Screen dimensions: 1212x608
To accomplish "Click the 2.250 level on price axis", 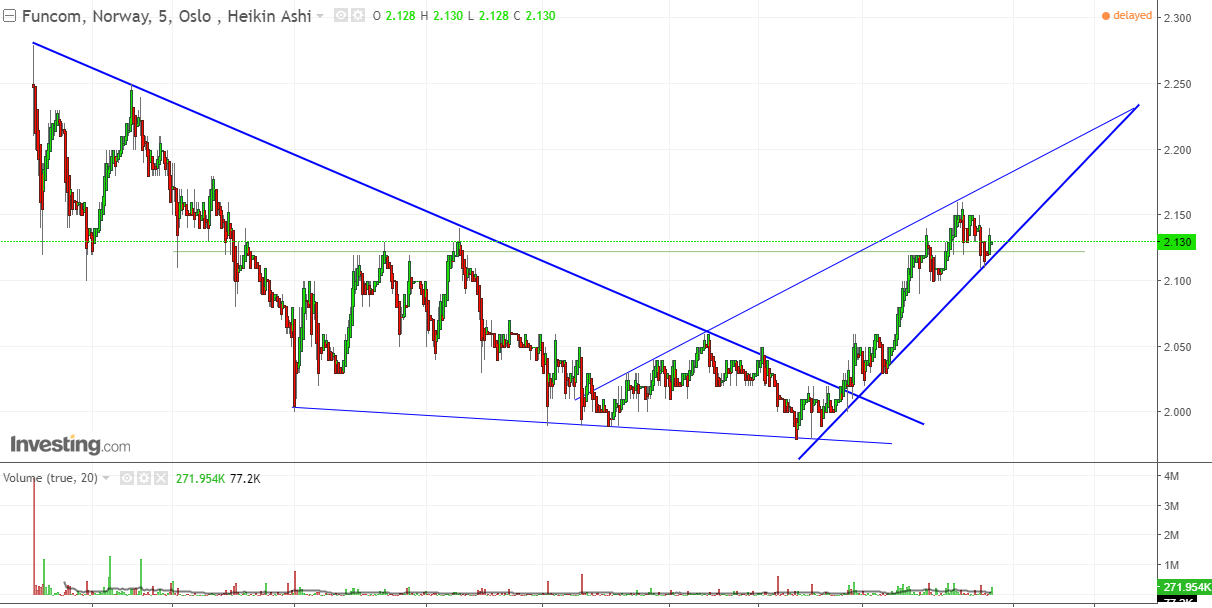I will (x=1179, y=85).
